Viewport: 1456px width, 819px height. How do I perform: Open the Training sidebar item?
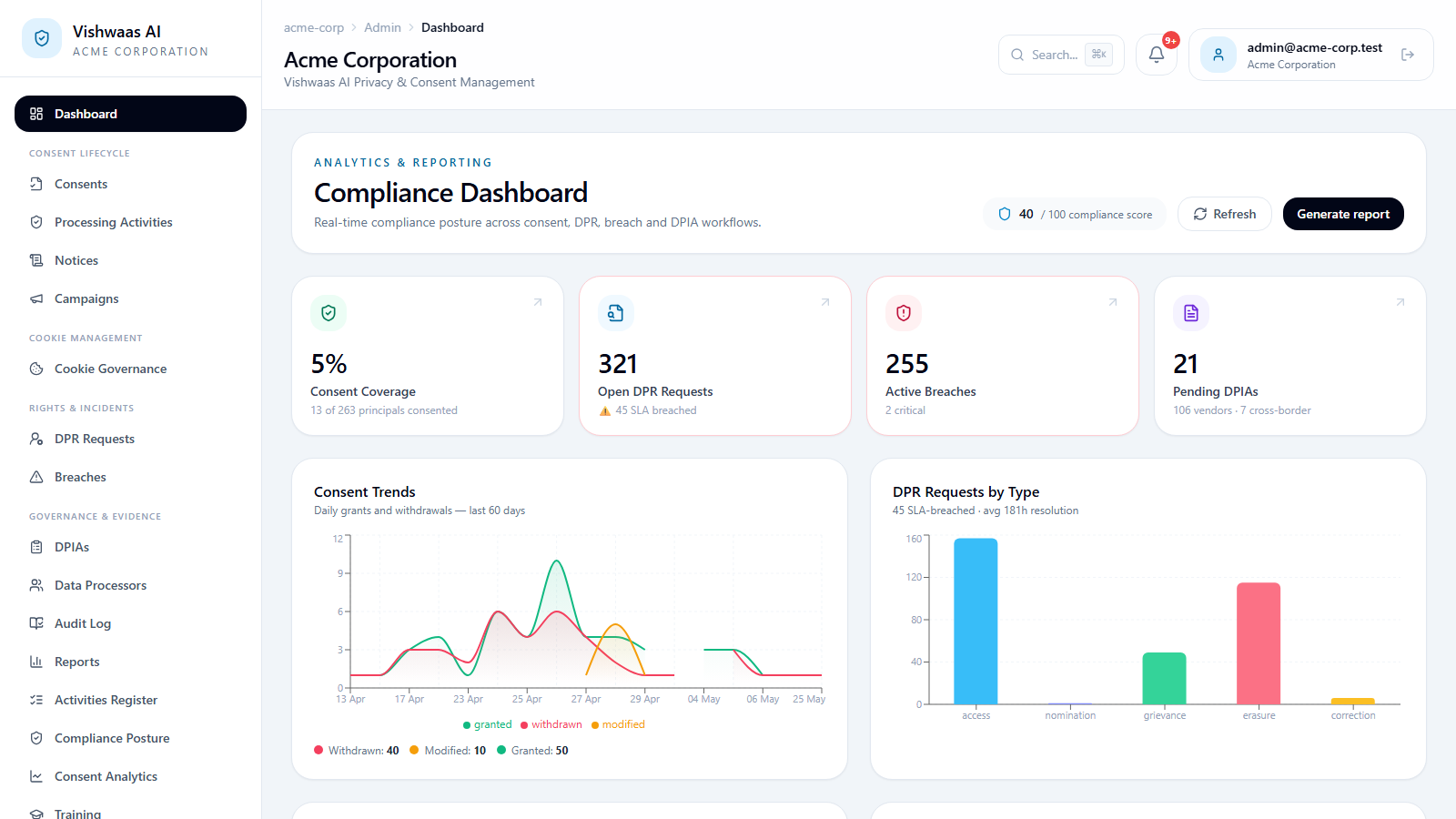(x=130, y=812)
